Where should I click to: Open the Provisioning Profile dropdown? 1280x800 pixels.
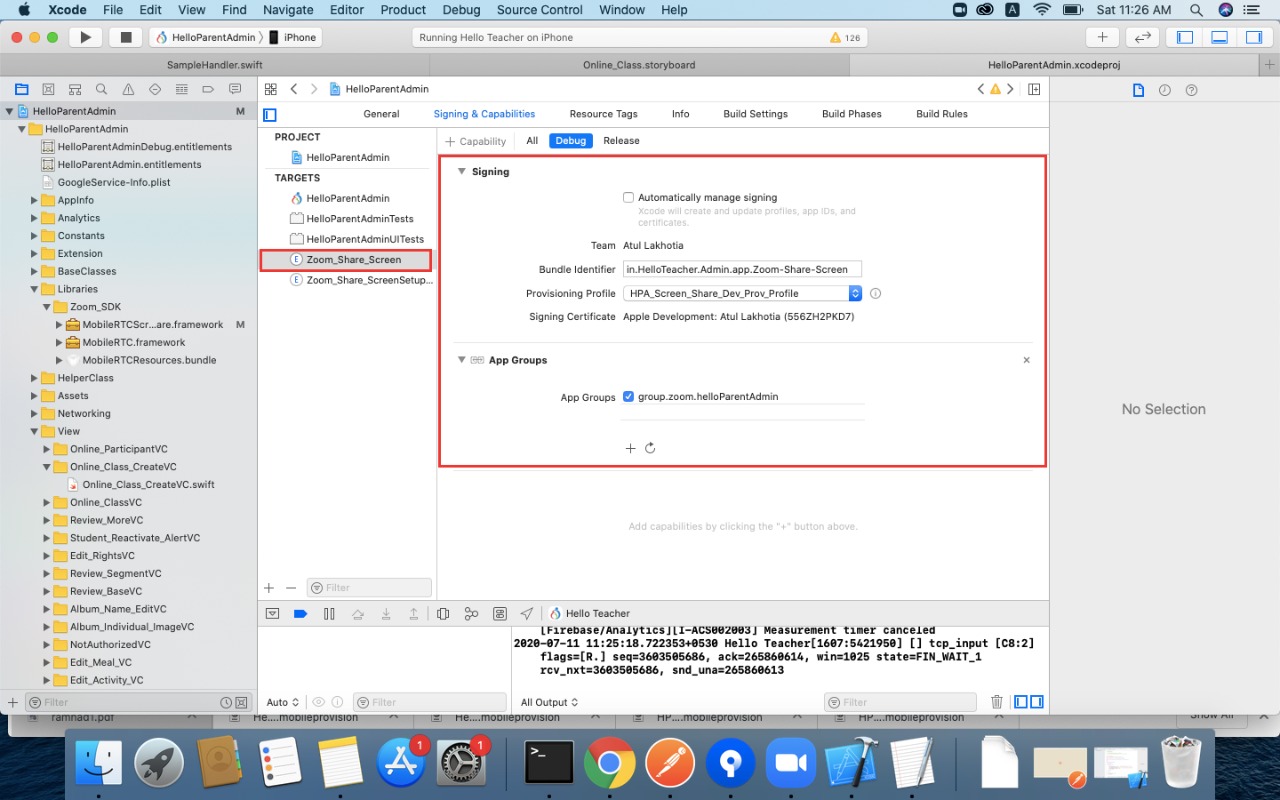(742, 294)
